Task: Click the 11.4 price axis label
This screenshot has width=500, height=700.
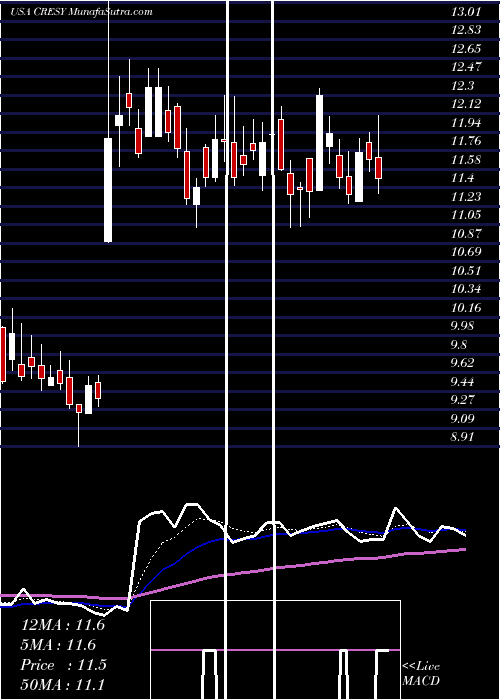Action: (463, 178)
